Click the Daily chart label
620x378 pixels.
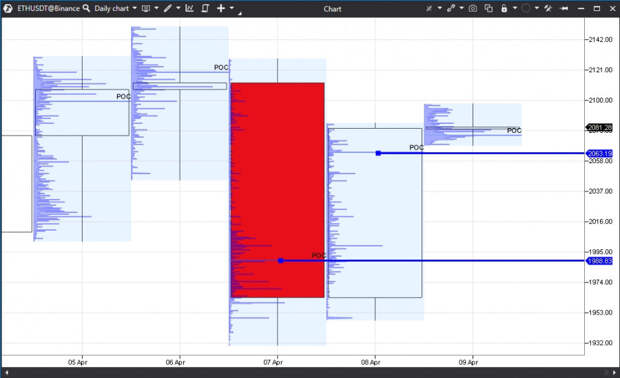pyautogui.click(x=112, y=8)
